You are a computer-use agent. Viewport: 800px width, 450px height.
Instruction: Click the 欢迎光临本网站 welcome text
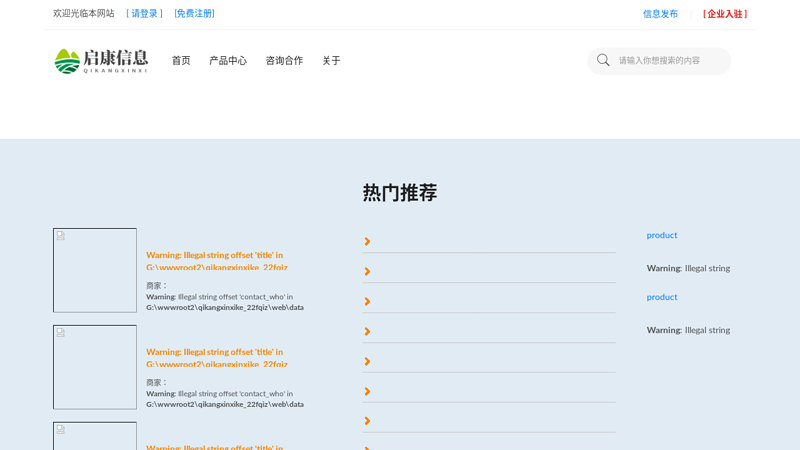pos(84,13)
